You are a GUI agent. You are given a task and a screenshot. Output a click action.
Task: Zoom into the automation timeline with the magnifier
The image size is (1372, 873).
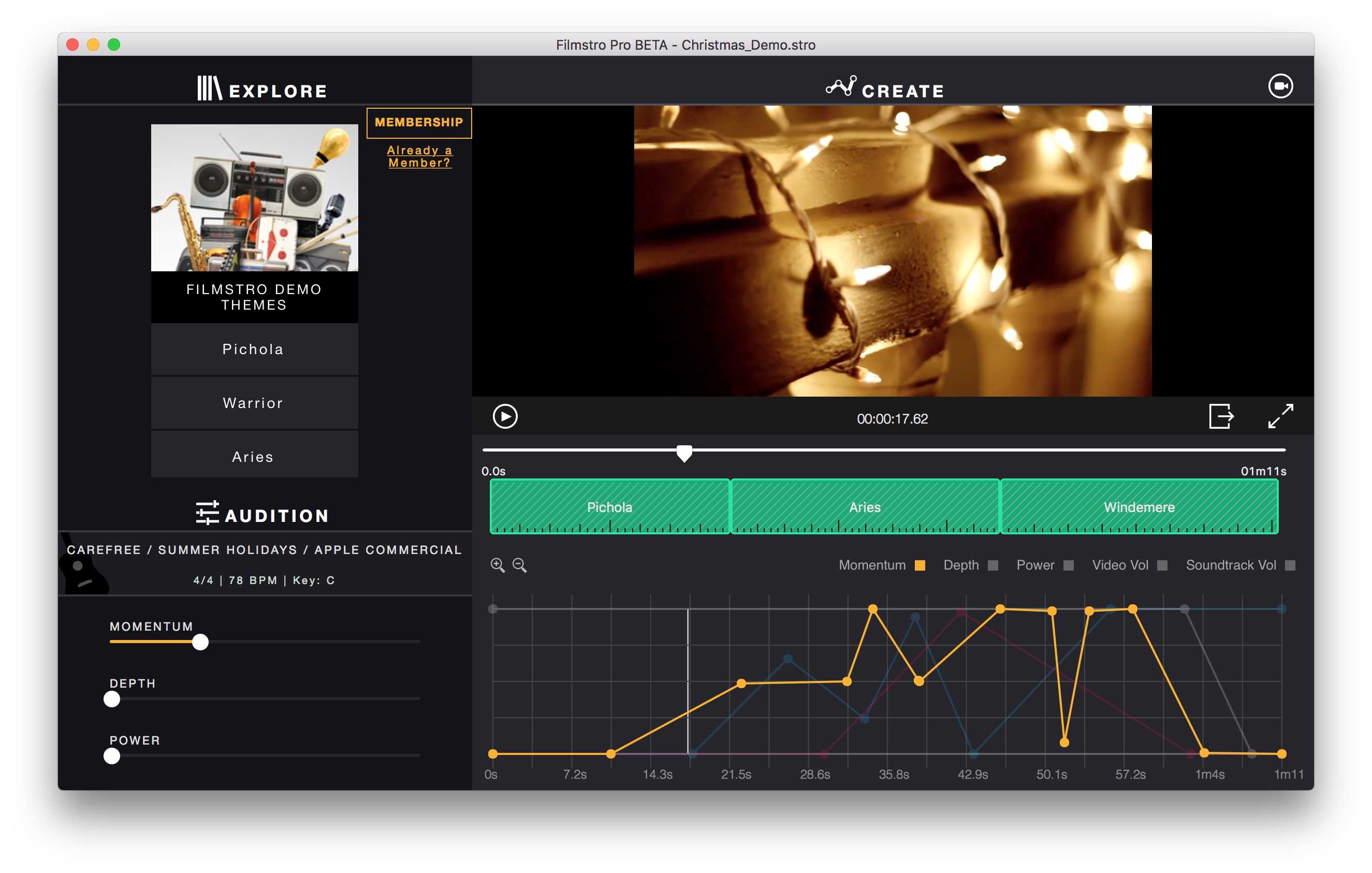[x=498, y=565]
